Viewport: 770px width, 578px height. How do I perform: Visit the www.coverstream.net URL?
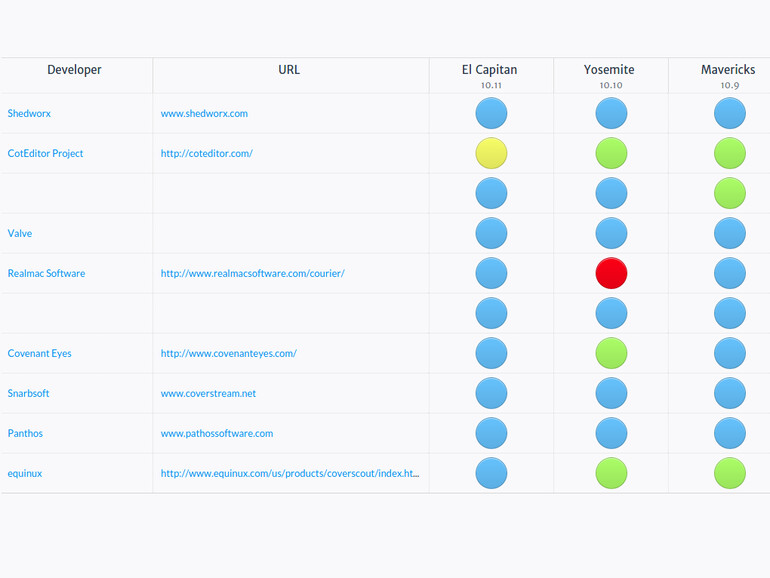pyautogui.click(x=208, y=393)
